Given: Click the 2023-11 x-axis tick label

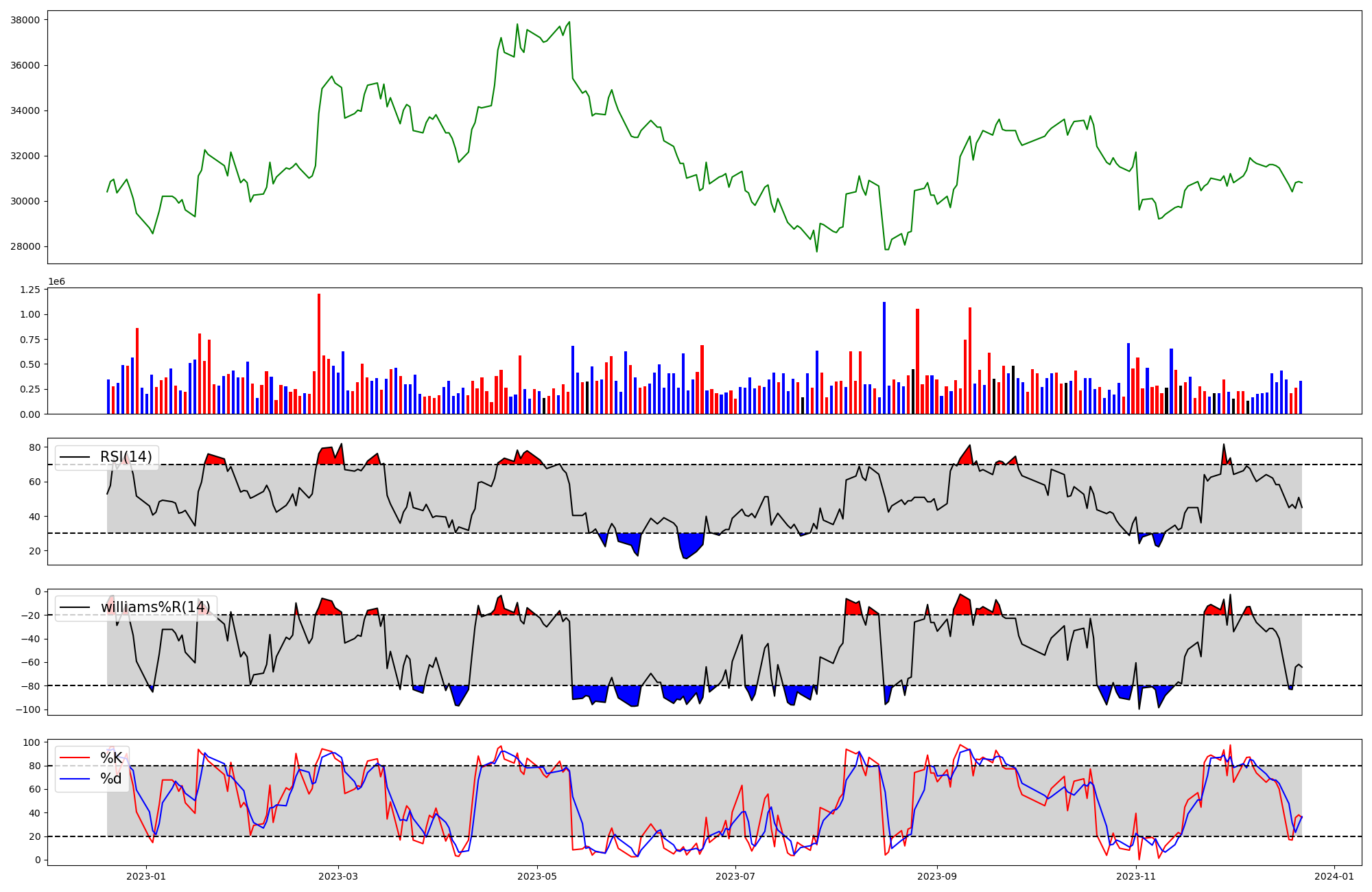Looking at the screenshot, I should point(1136,876).
